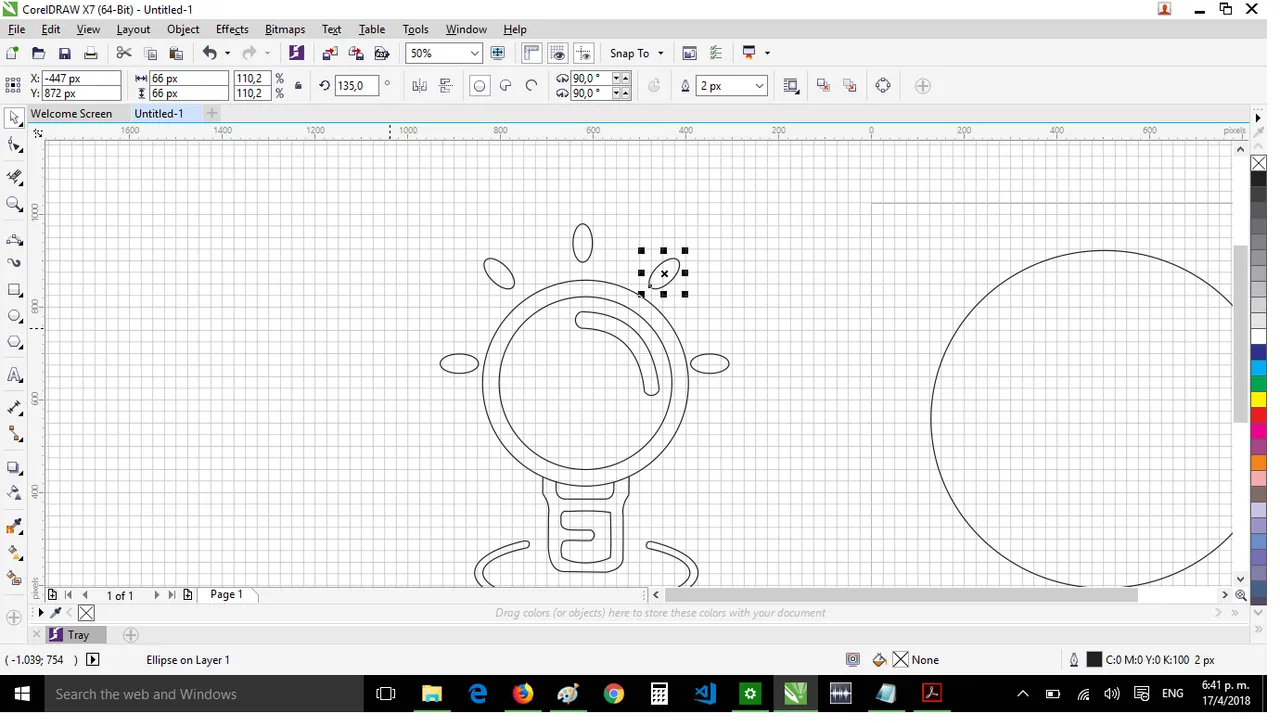Open the wrap text options flyout
Viewport: 1280px width, 723px height.
(x=791, y=86)
